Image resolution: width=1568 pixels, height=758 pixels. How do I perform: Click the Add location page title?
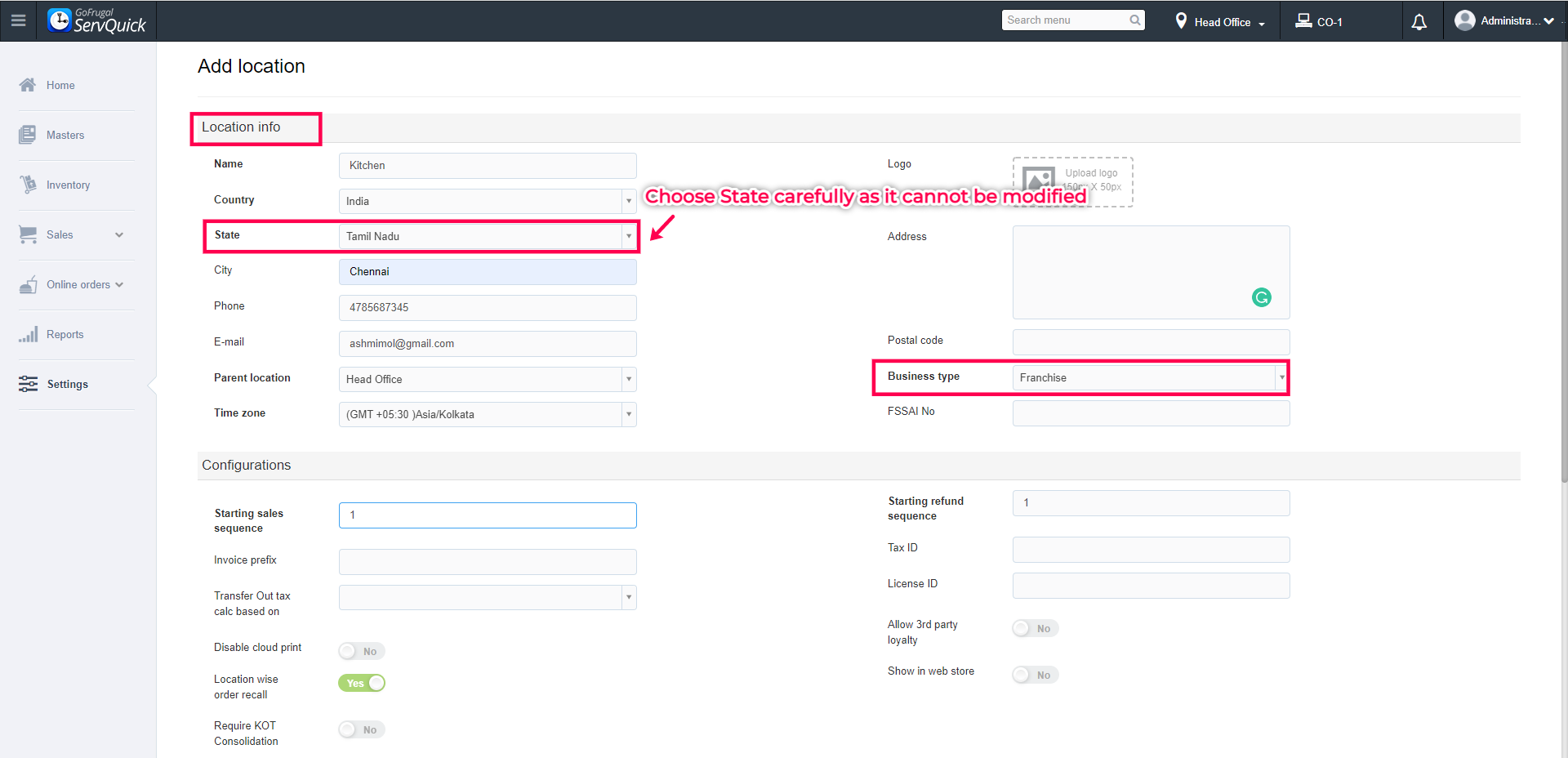click(252, 66)
